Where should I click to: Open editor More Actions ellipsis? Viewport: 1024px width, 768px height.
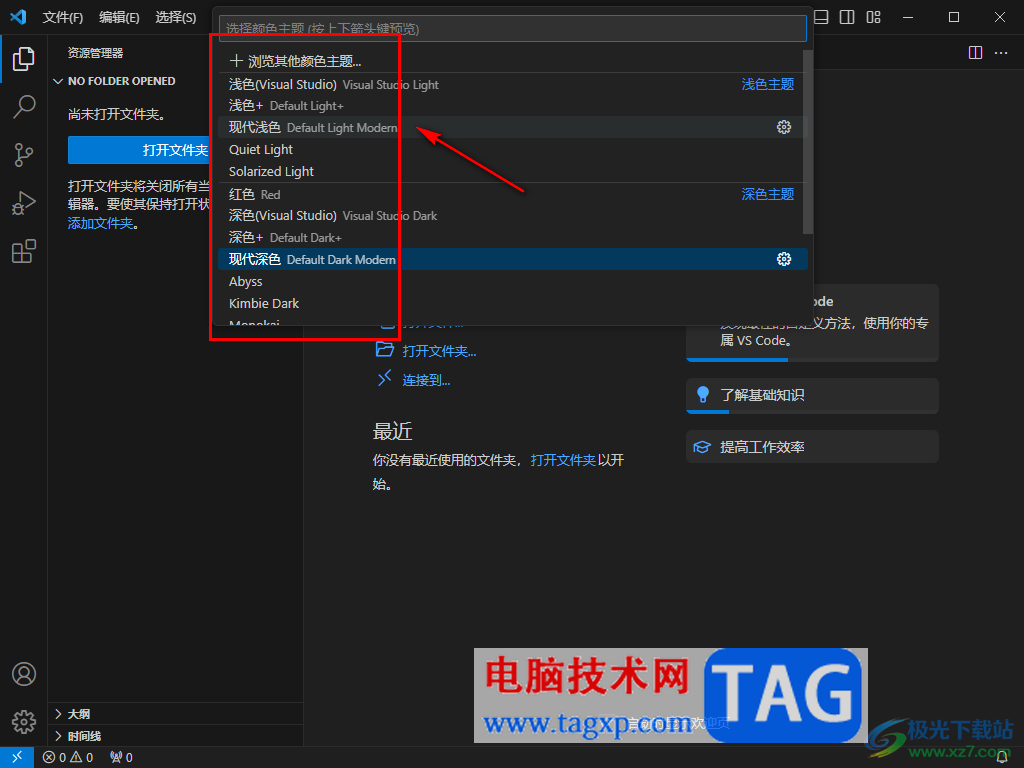point(1001,52)
